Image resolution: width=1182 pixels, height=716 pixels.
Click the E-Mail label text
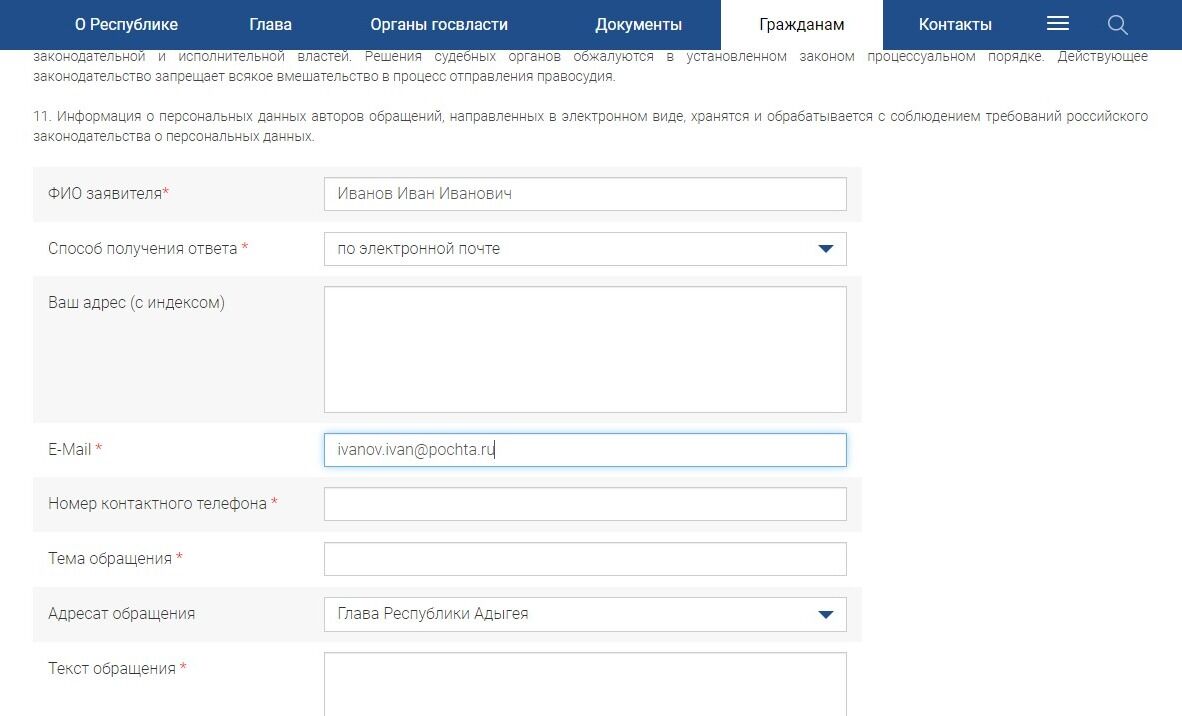(x=69, y=449)
